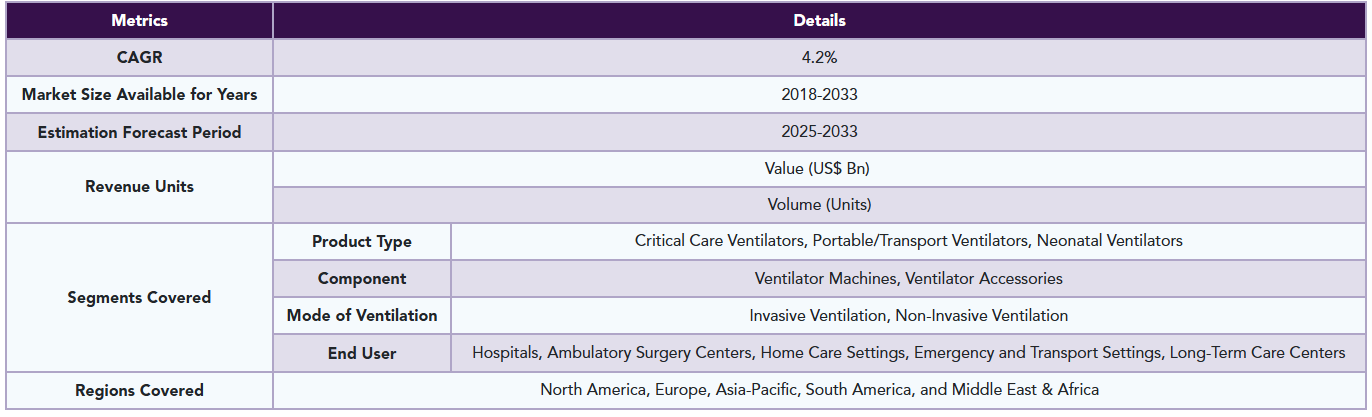1372x417 pixels.
Task: Select the Component sub-label cell
Action: (x=361, y=279)
